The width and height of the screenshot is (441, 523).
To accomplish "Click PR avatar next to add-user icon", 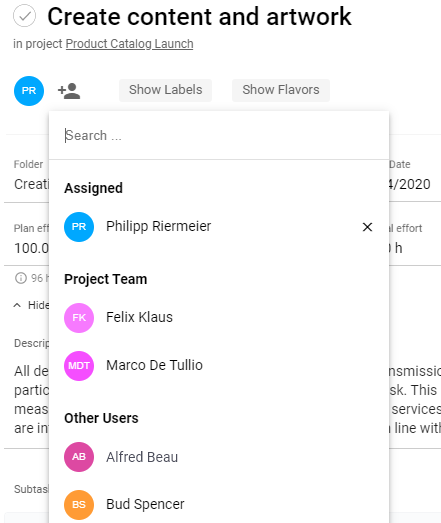I will click(29, 91).
